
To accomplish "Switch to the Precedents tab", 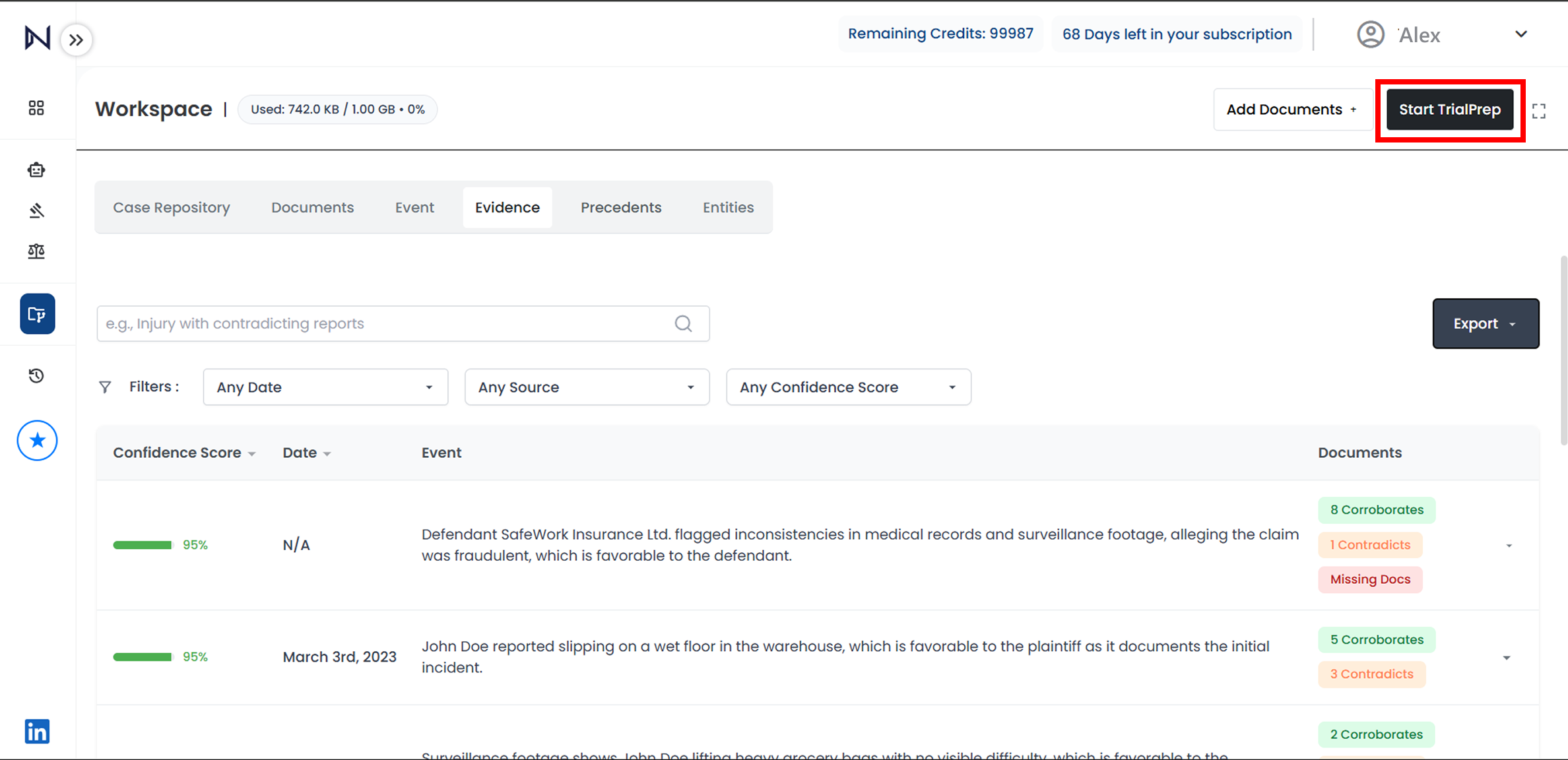I will (620, 207).
